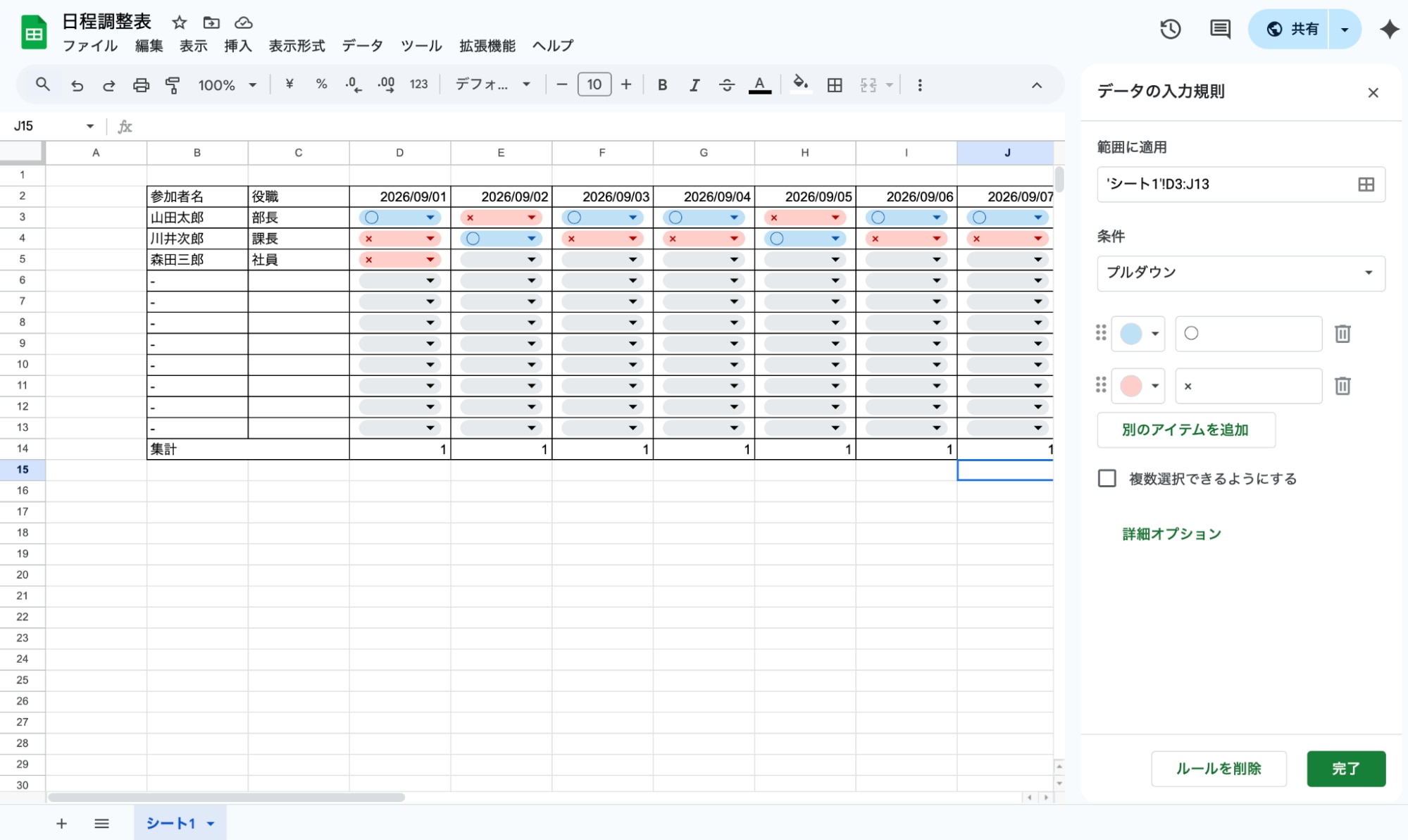Image resolution: width=1408 pixels, height=840 pixels.
Task: Toggle strikethrough formatting
Action: [727, 85]
